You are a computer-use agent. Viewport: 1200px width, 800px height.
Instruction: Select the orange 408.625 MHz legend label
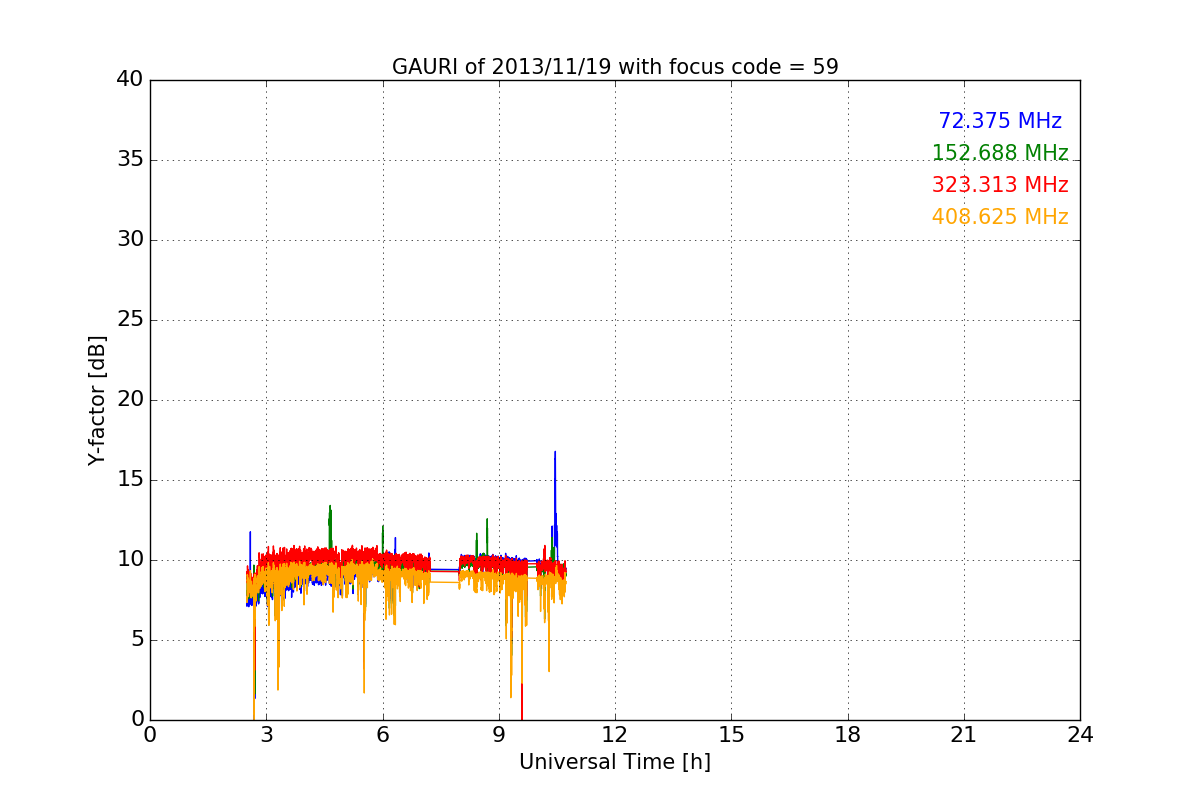point(1000,217)
